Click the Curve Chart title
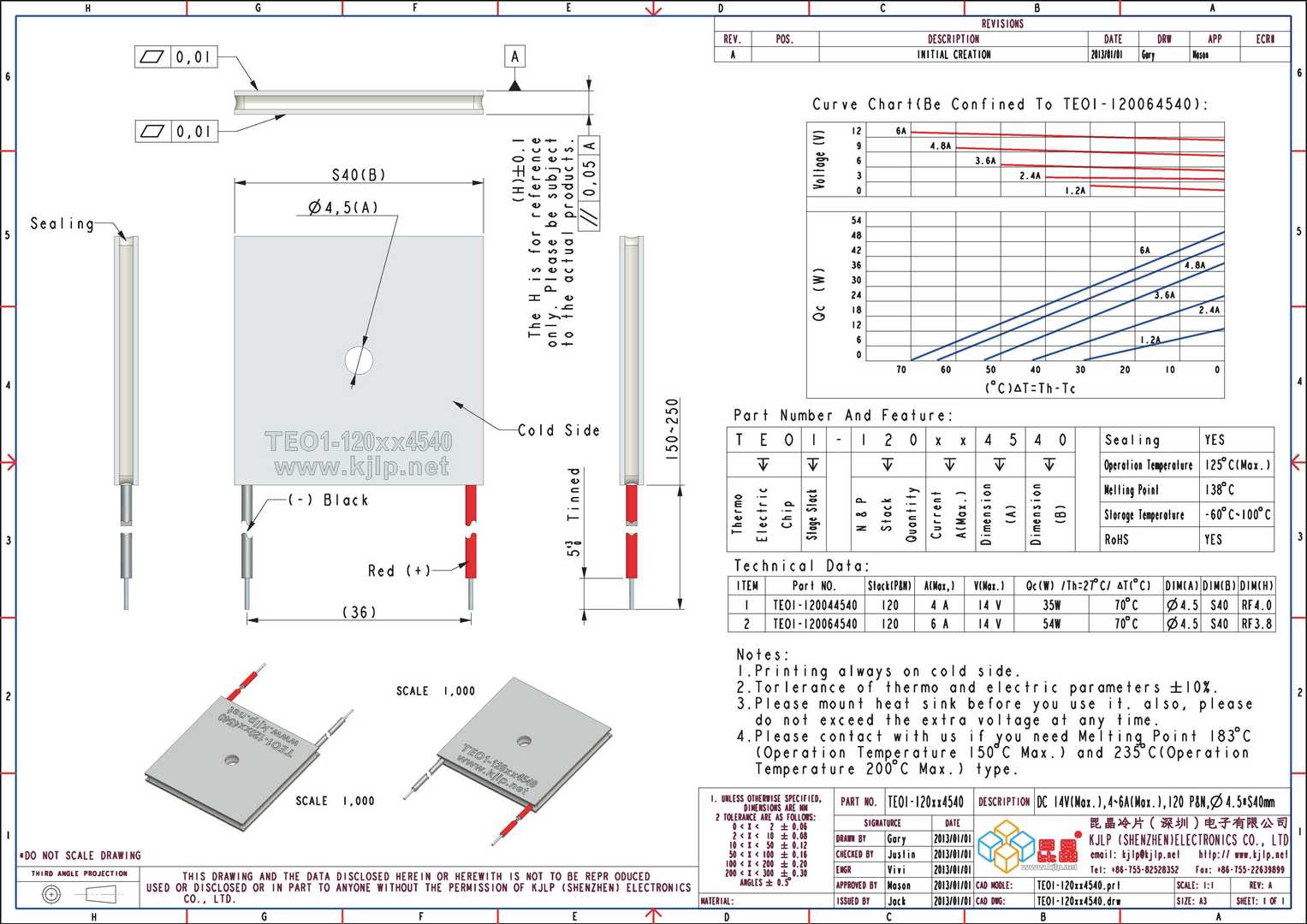 tap(1010, 104)
